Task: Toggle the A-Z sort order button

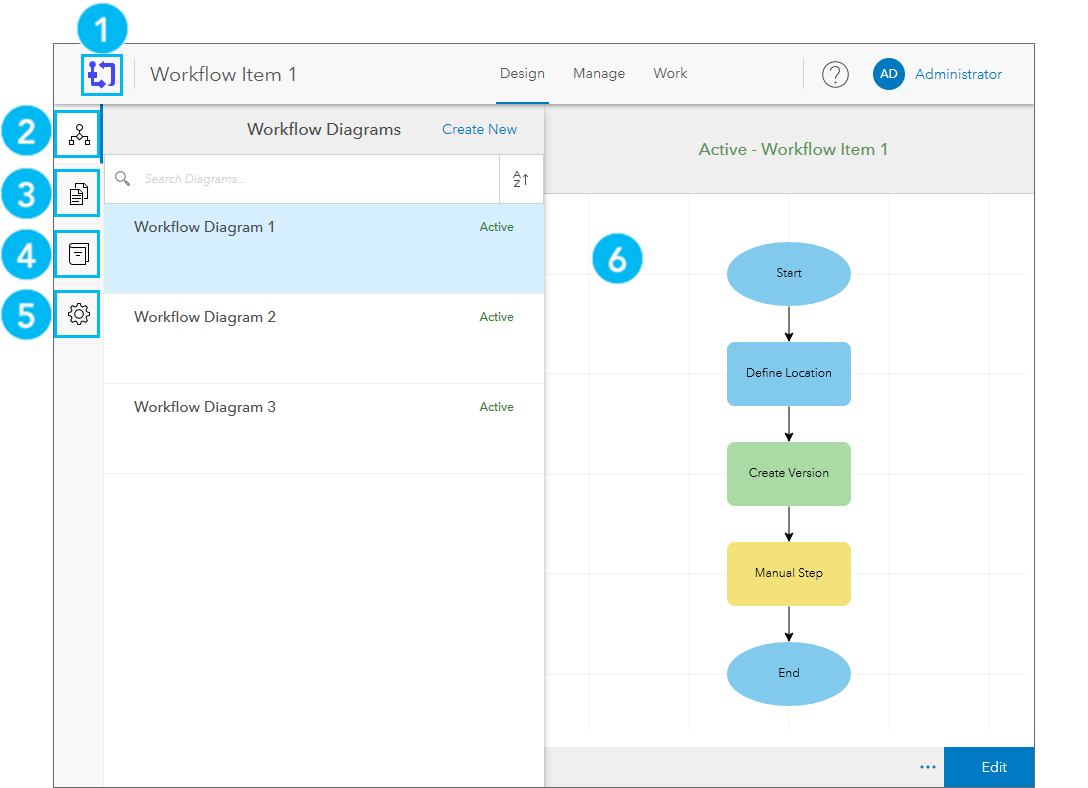Action: (x=521, y=179)
